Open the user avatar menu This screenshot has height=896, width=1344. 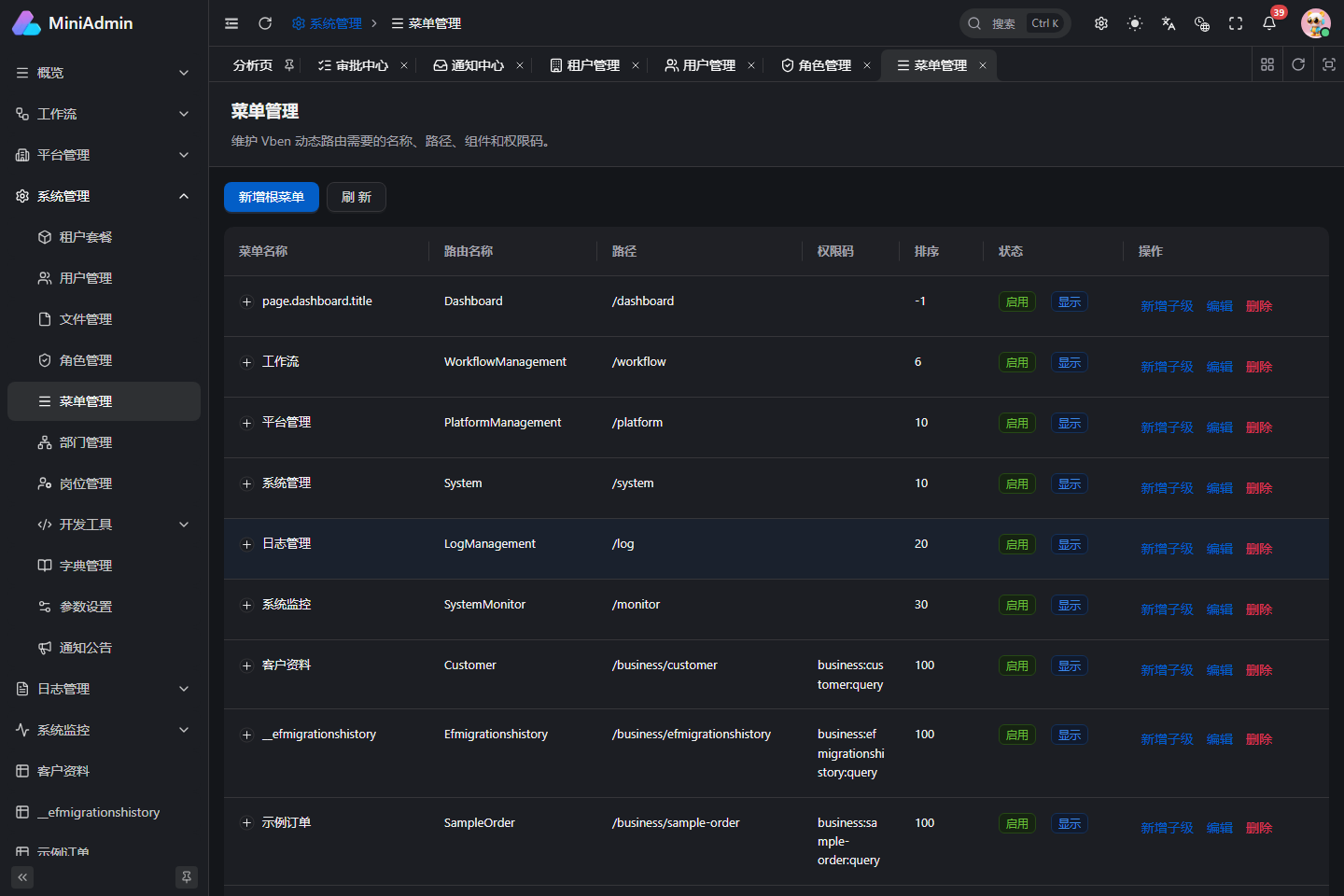[x=1316, y=23]
